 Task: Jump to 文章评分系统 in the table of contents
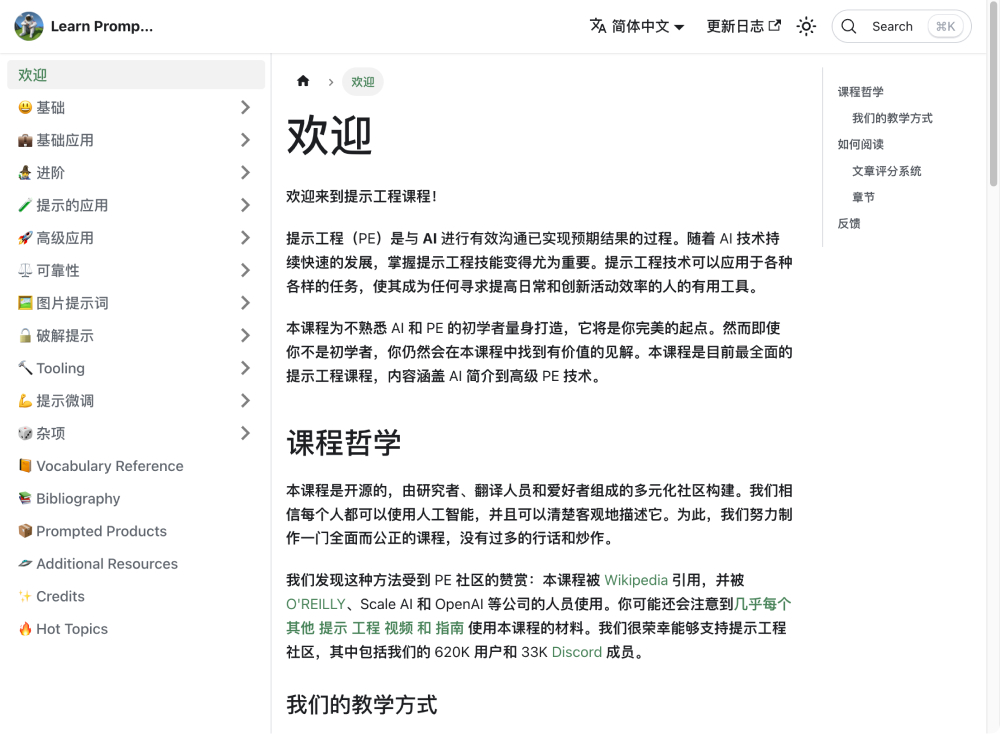click(886, 170)
